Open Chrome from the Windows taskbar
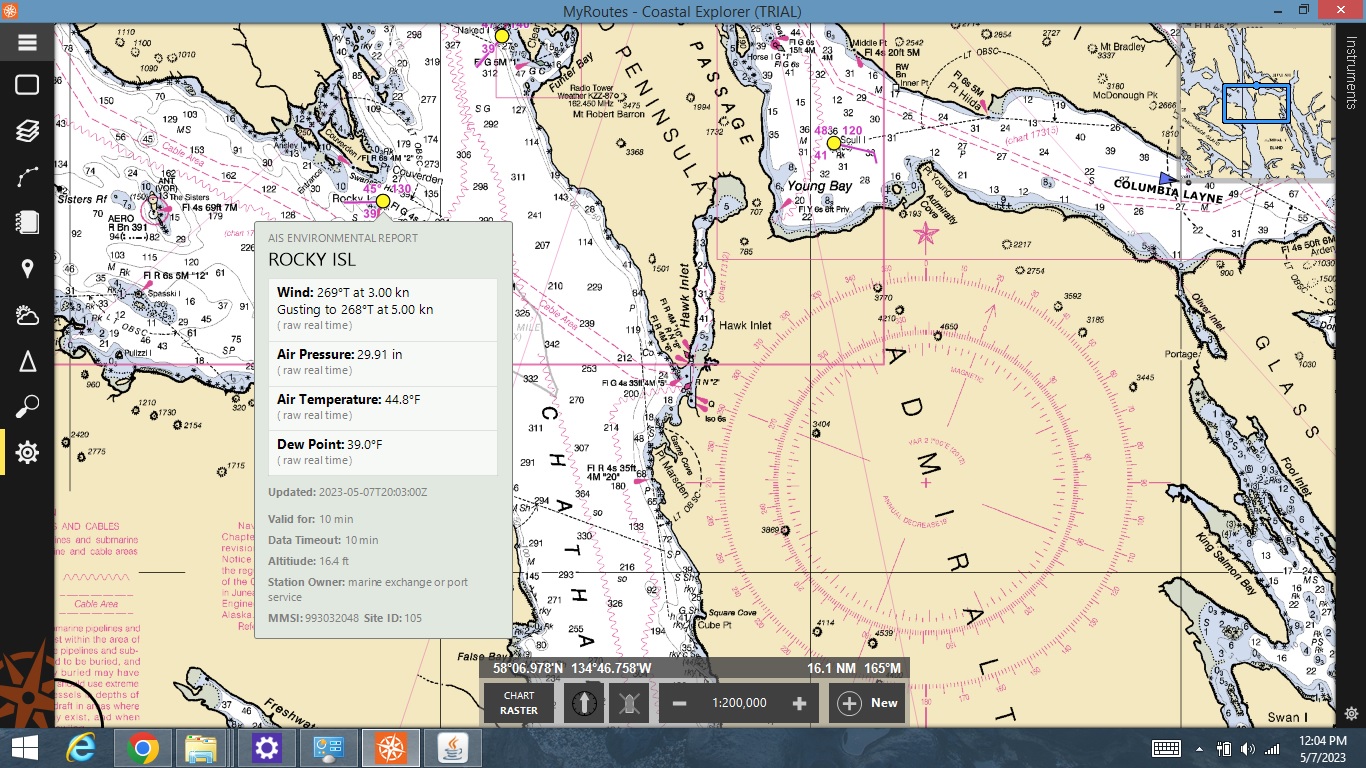 click(142, 747)
